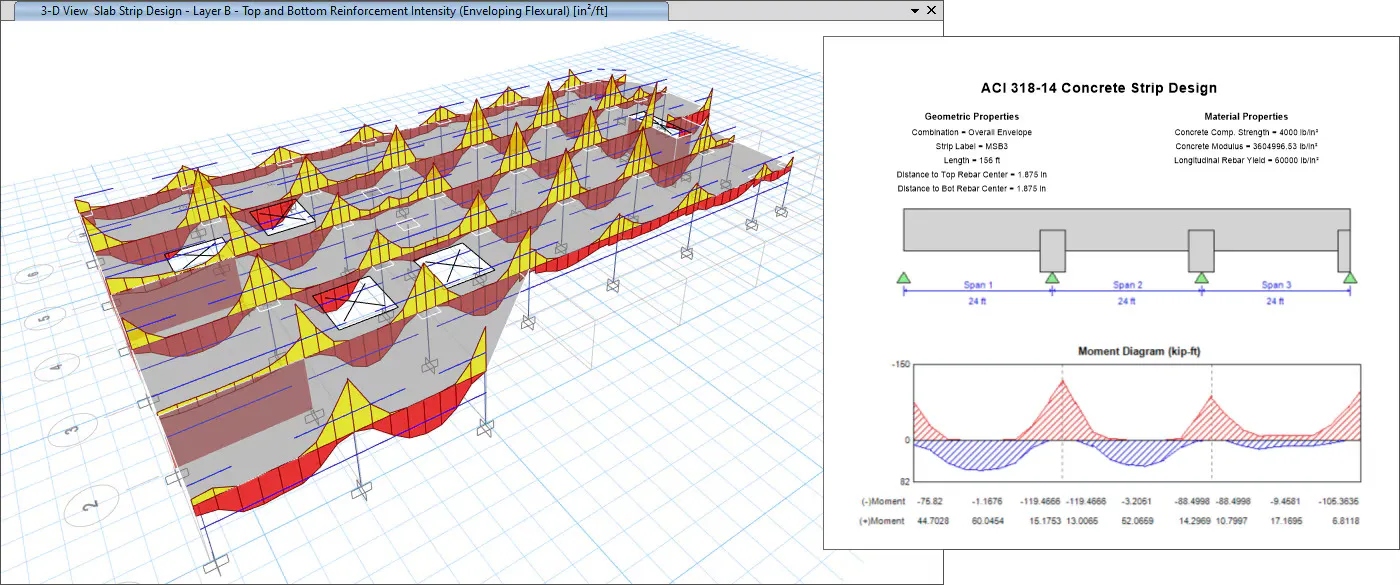The height and width of the screenshot is (585, 1400).
Task: Select the green support between Span 2 and 3
Action: tap(1201, 278)
